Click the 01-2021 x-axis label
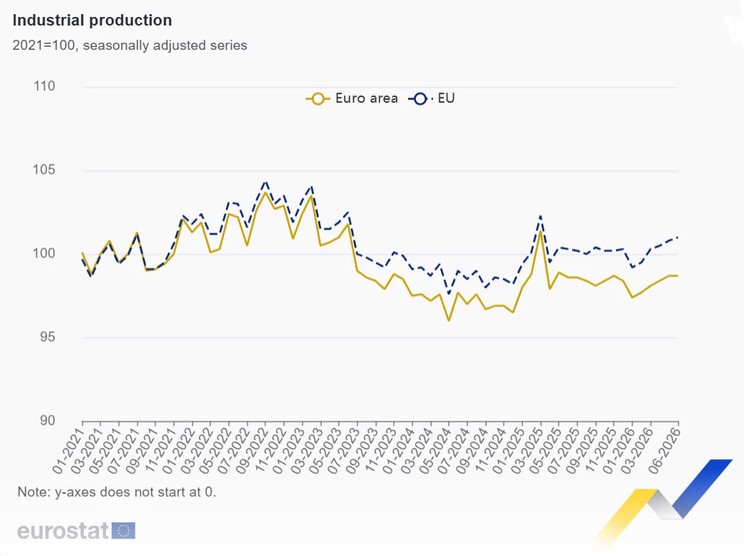 67,451
